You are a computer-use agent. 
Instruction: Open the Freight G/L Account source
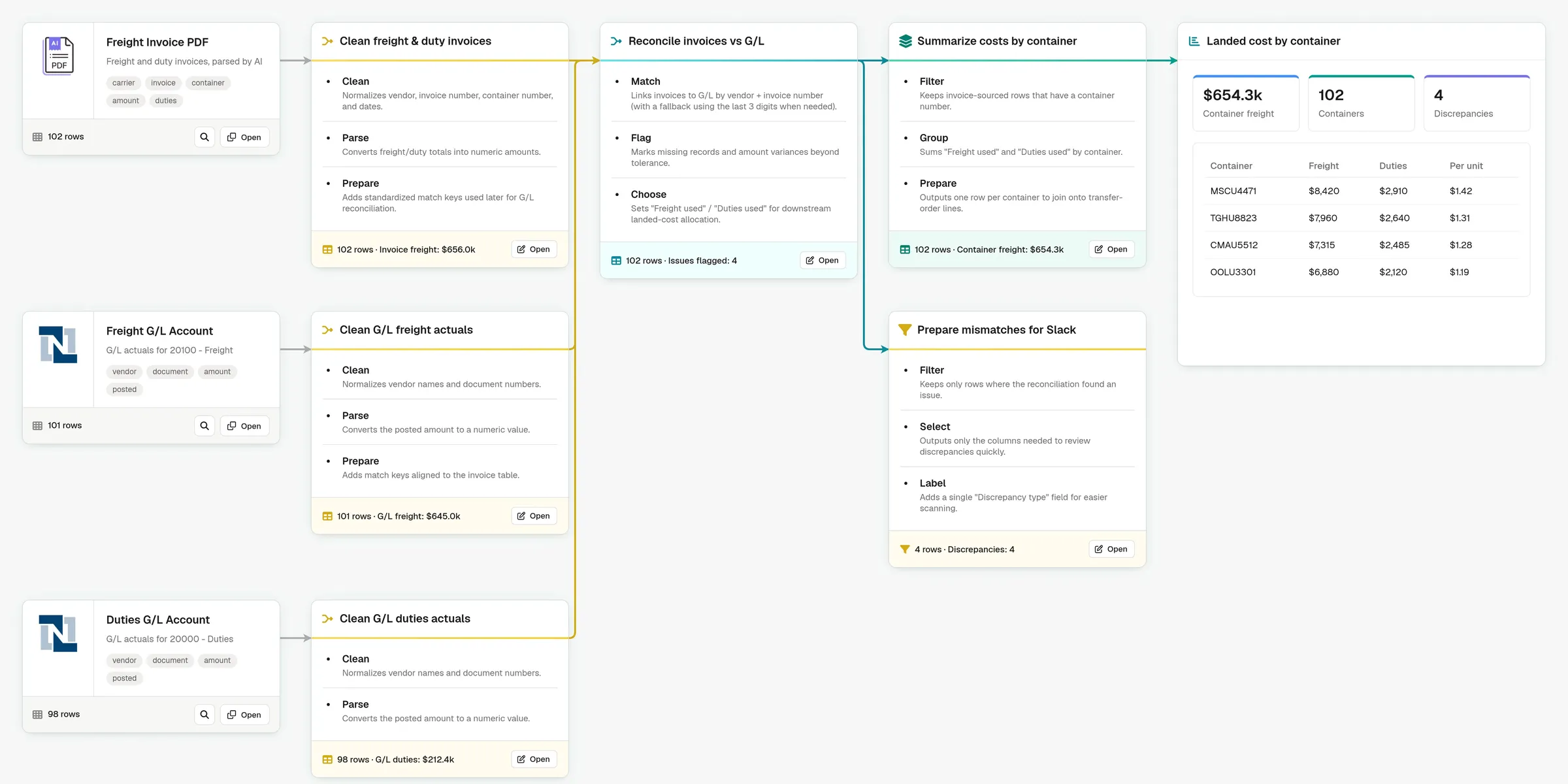[x=244, y=426]
